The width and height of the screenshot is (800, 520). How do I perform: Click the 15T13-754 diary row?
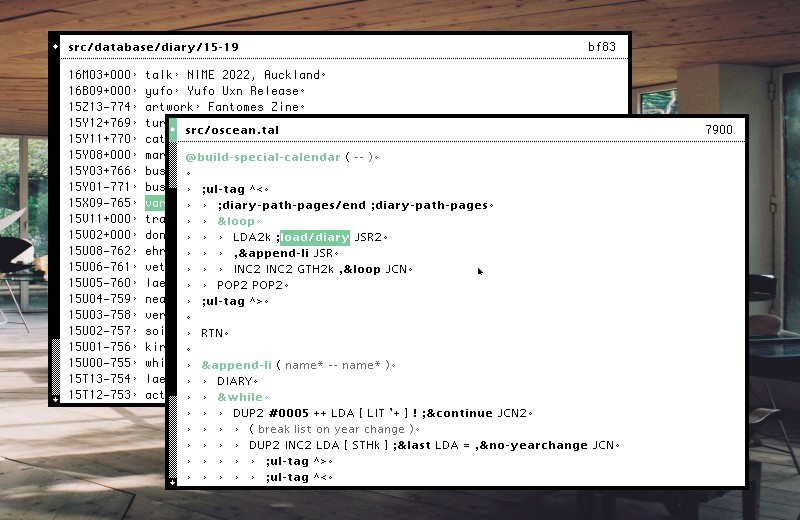[x=116, y=379]
